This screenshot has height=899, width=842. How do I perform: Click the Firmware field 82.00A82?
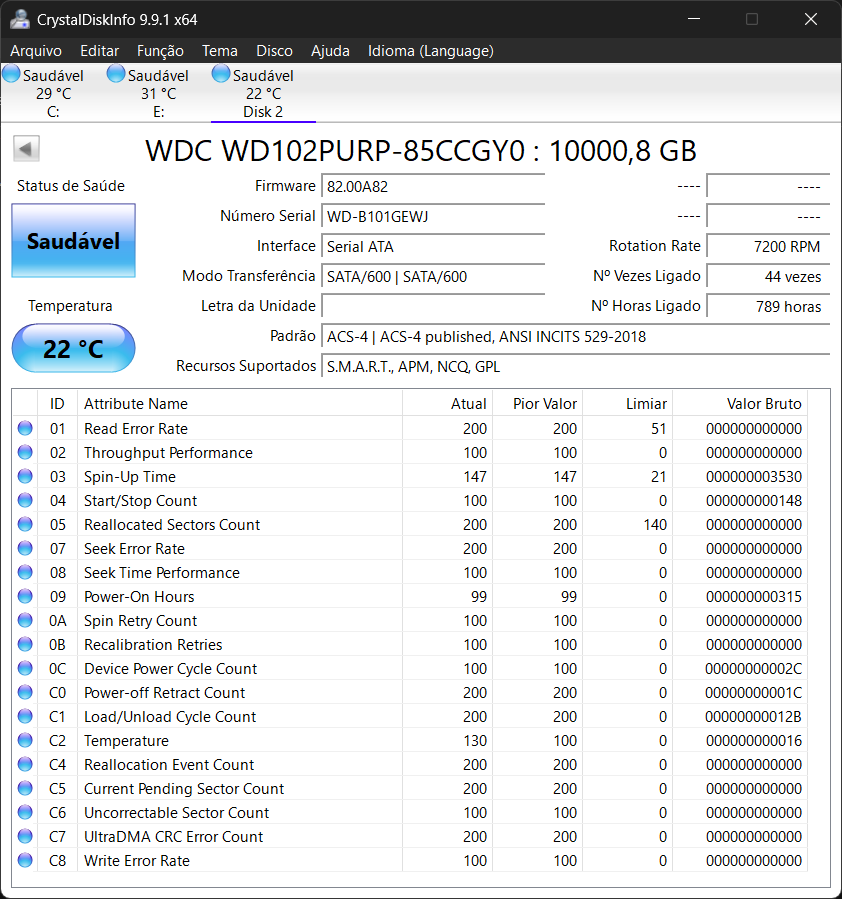click(x=433, y=186)
